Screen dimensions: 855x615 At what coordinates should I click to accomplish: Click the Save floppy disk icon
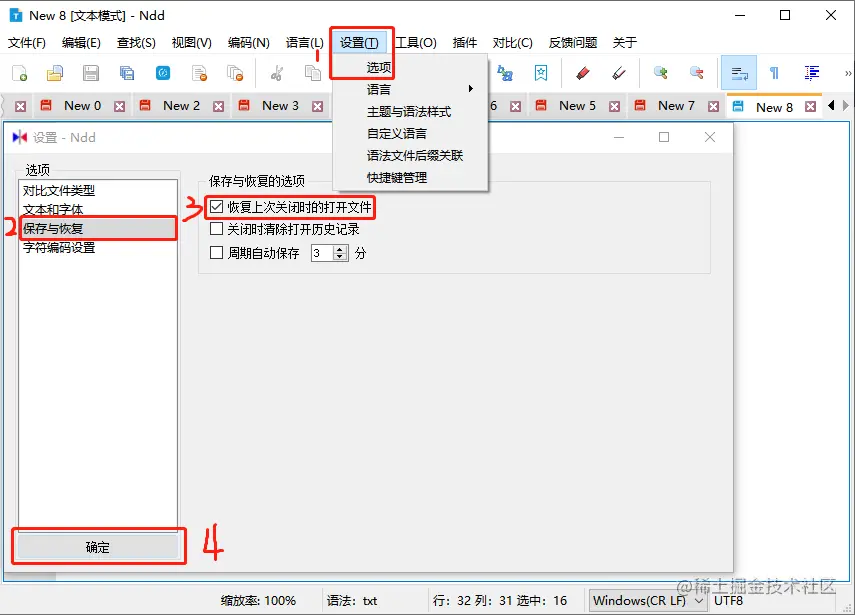[91, 73]
